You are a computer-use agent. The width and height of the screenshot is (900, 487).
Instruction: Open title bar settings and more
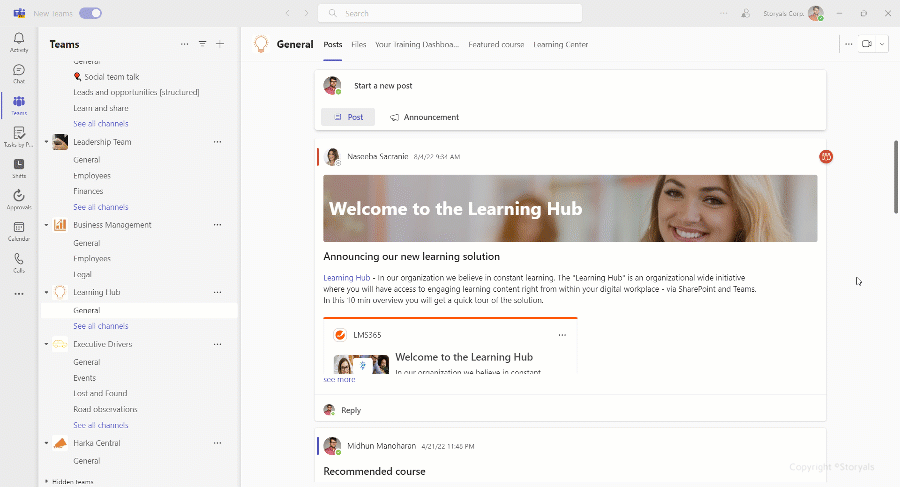coord(723,13)
